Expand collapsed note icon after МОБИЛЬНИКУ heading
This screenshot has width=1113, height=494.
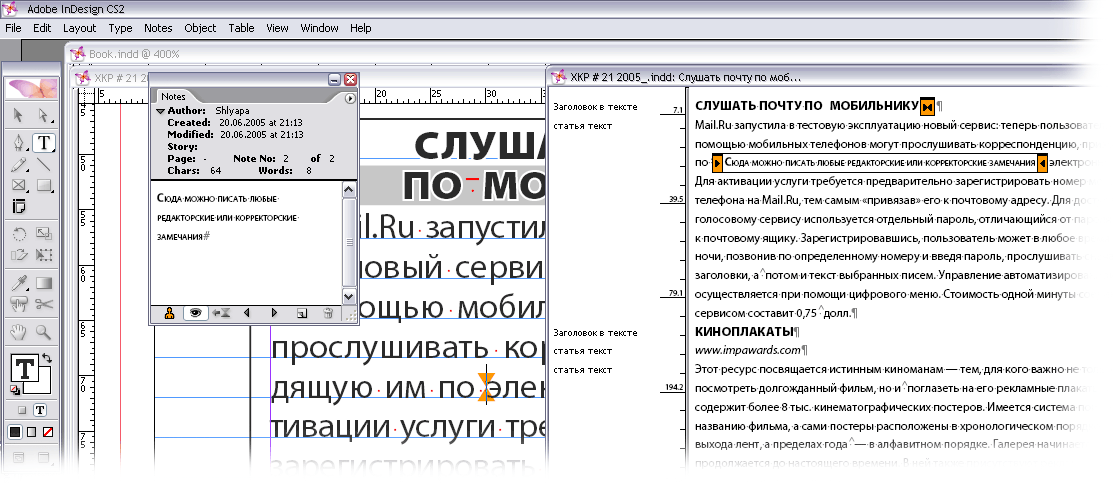coord(928,106)
